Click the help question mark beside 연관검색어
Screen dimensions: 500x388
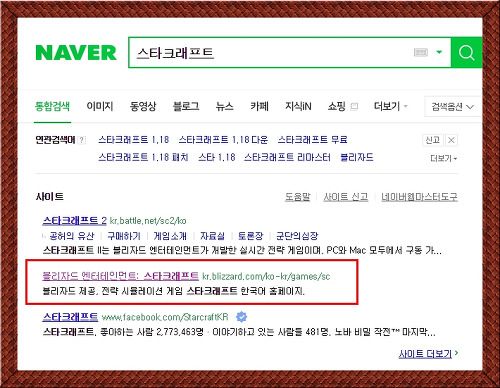coord(82,140)
